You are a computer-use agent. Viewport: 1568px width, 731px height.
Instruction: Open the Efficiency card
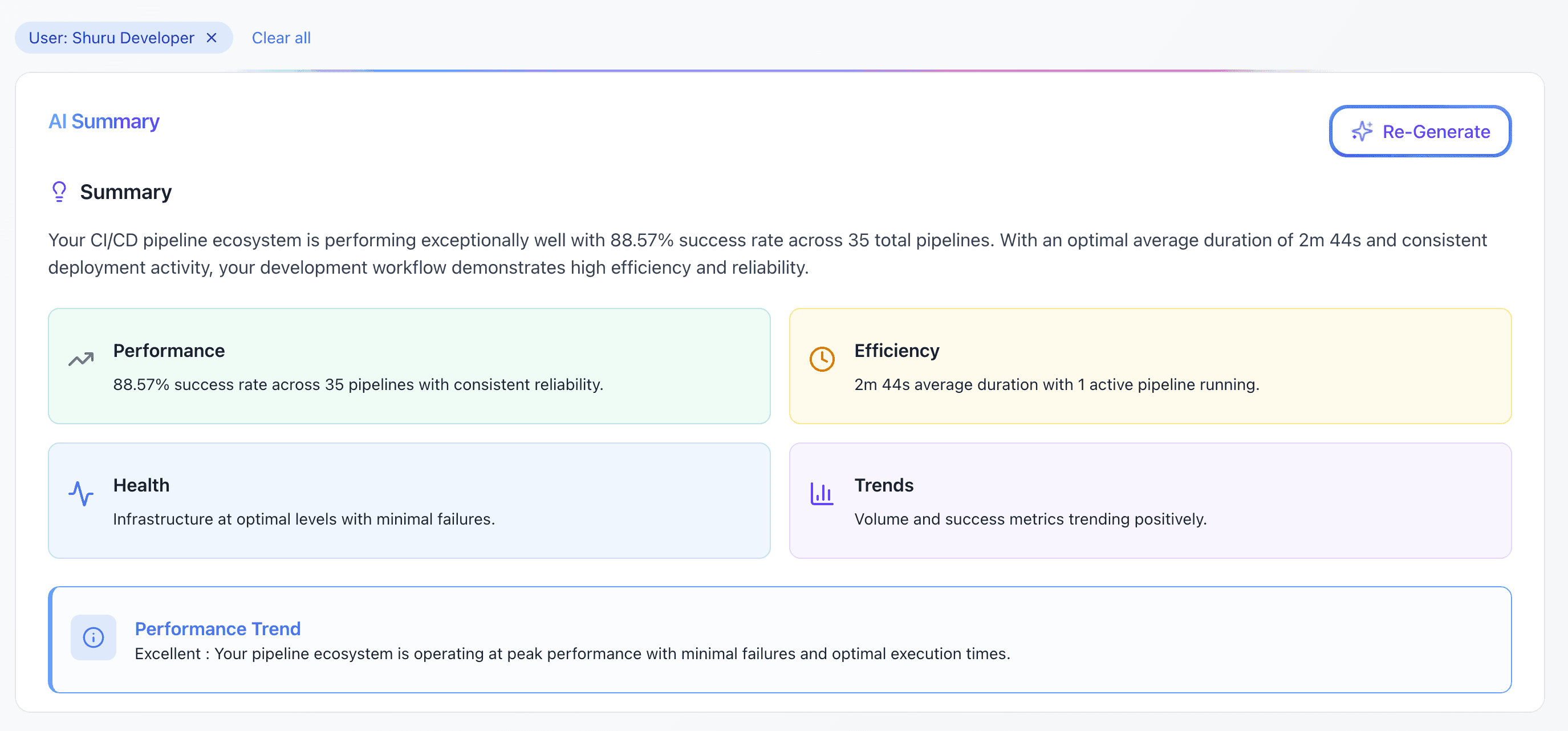[1150, 366]
